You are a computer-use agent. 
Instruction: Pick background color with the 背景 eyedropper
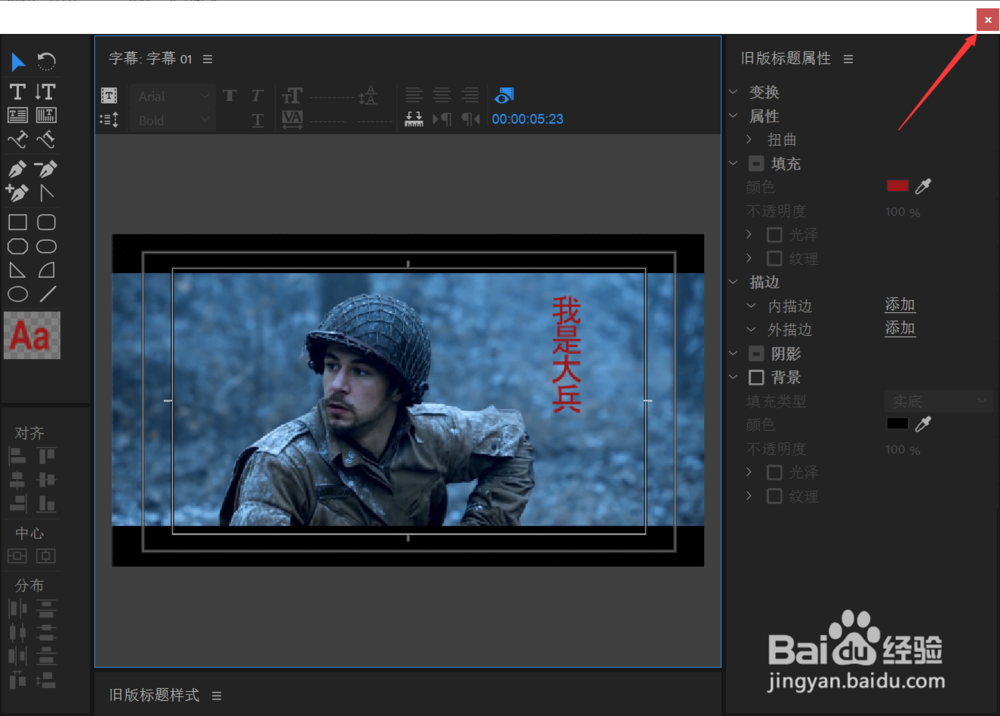(923, 424)
